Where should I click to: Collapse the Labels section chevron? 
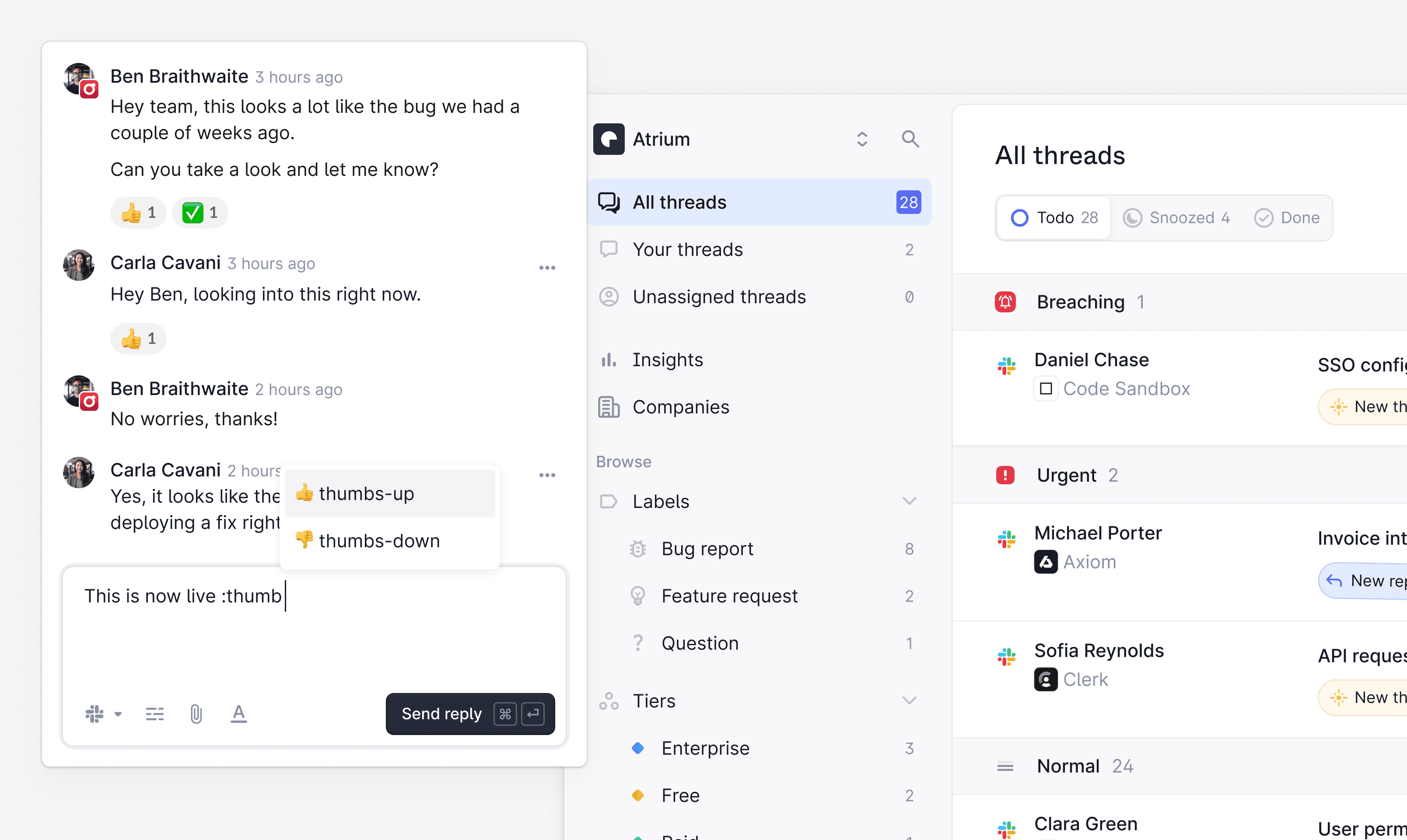[909, 501]
